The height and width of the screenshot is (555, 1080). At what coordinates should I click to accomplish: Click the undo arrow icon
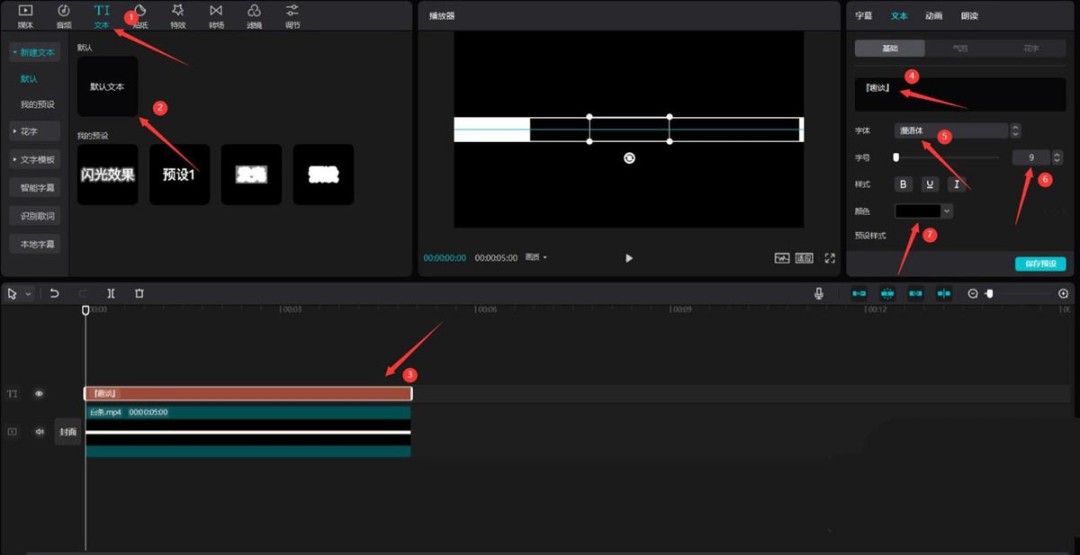(x=54, y=293)
